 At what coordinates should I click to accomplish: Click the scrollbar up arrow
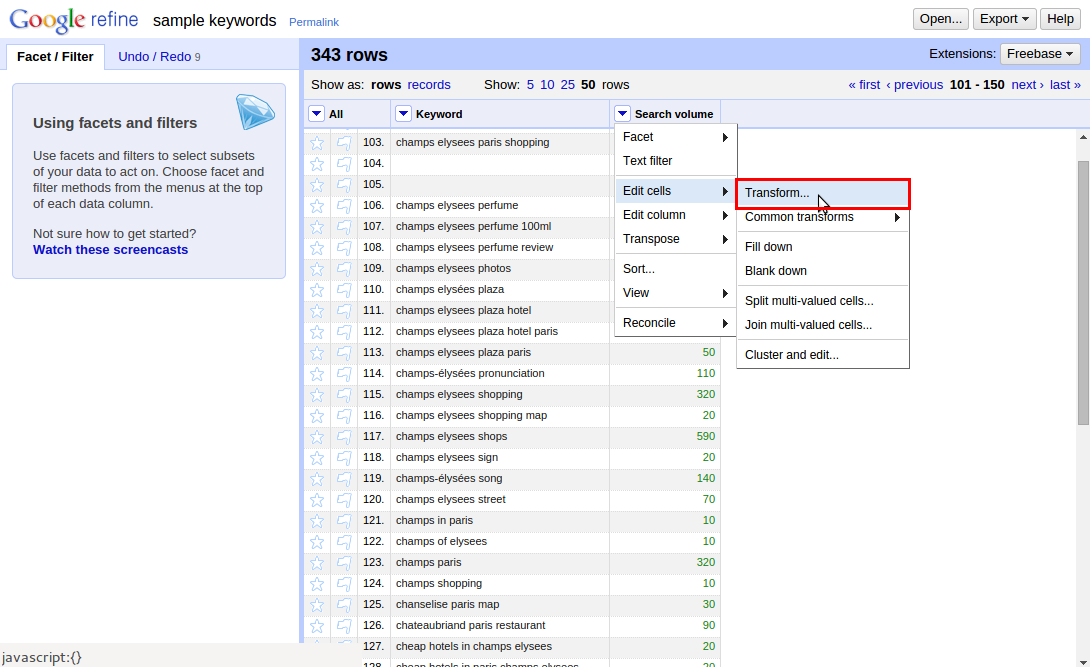tap(1083, 138)
